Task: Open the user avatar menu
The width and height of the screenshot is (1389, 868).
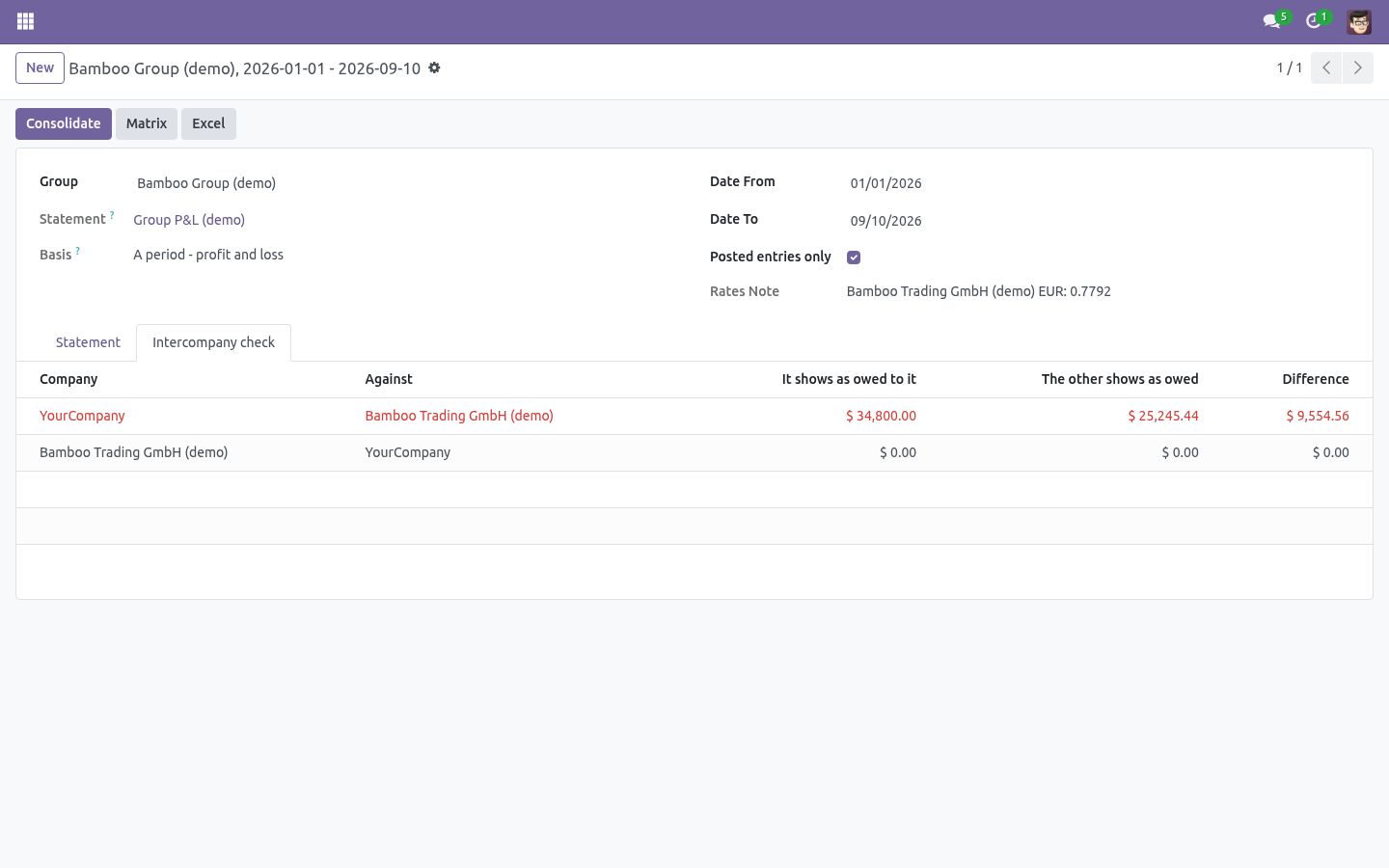Action: 1359,21
